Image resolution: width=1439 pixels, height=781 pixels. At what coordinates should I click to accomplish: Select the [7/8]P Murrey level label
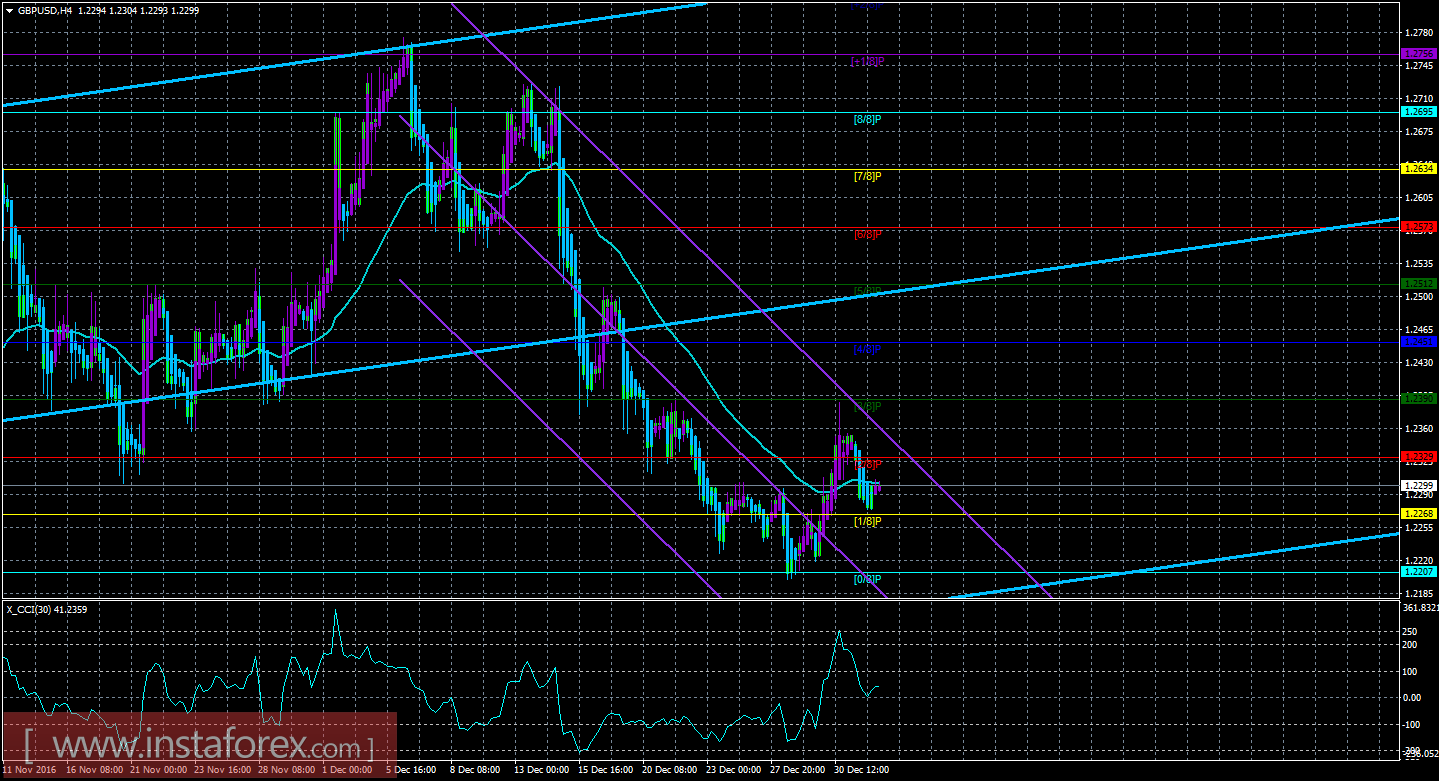(867, 177)
